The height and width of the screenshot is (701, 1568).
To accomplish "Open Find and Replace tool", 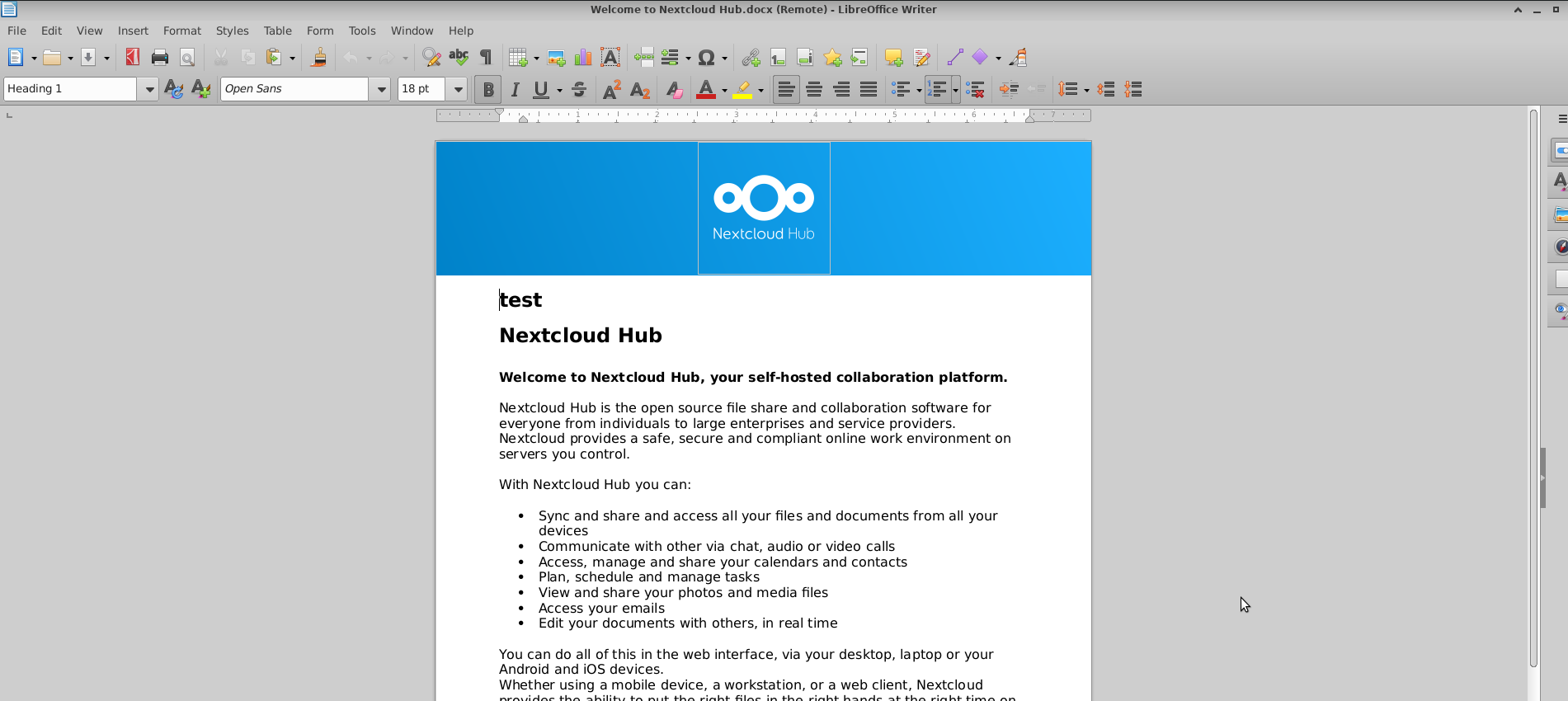I will [431, 58].
